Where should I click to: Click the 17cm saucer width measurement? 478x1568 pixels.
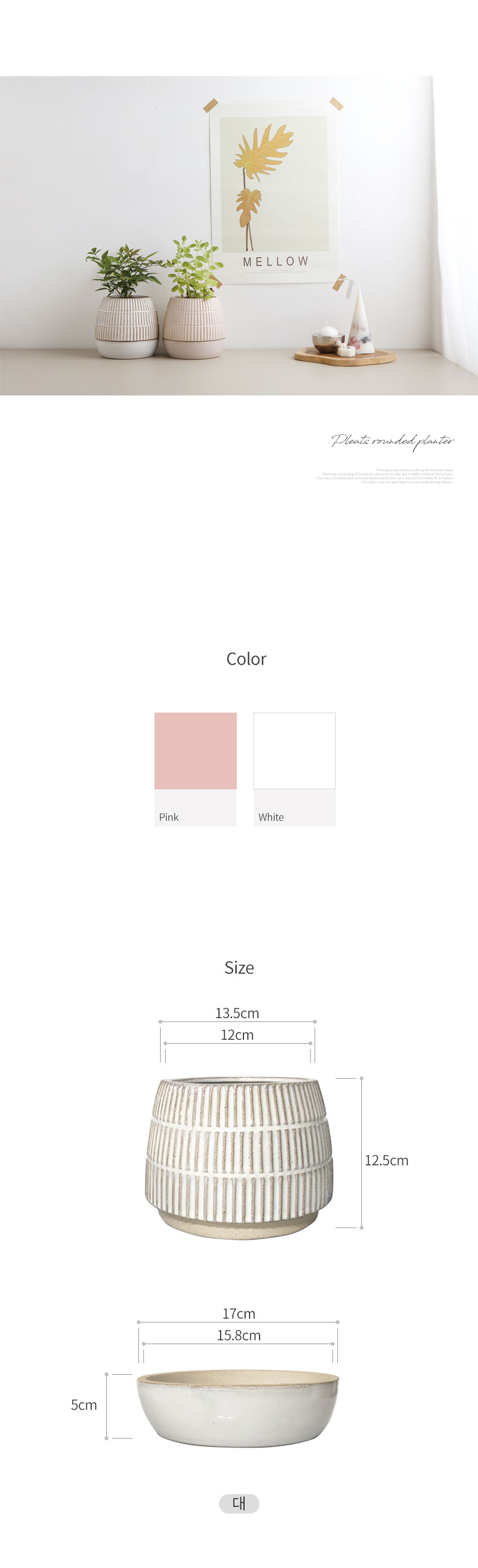coord(238,1314)
